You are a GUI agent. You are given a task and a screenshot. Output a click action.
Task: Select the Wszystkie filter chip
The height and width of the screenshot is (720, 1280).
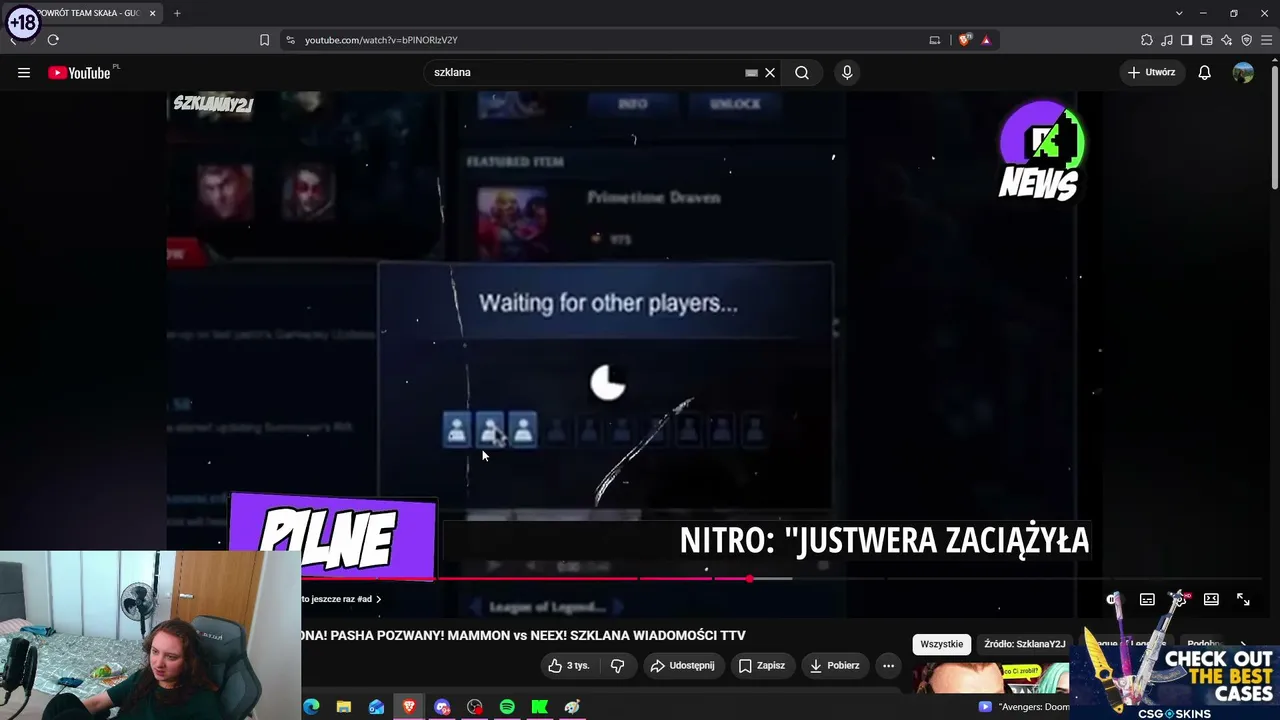pyautogui.click(x=942, y=644)
